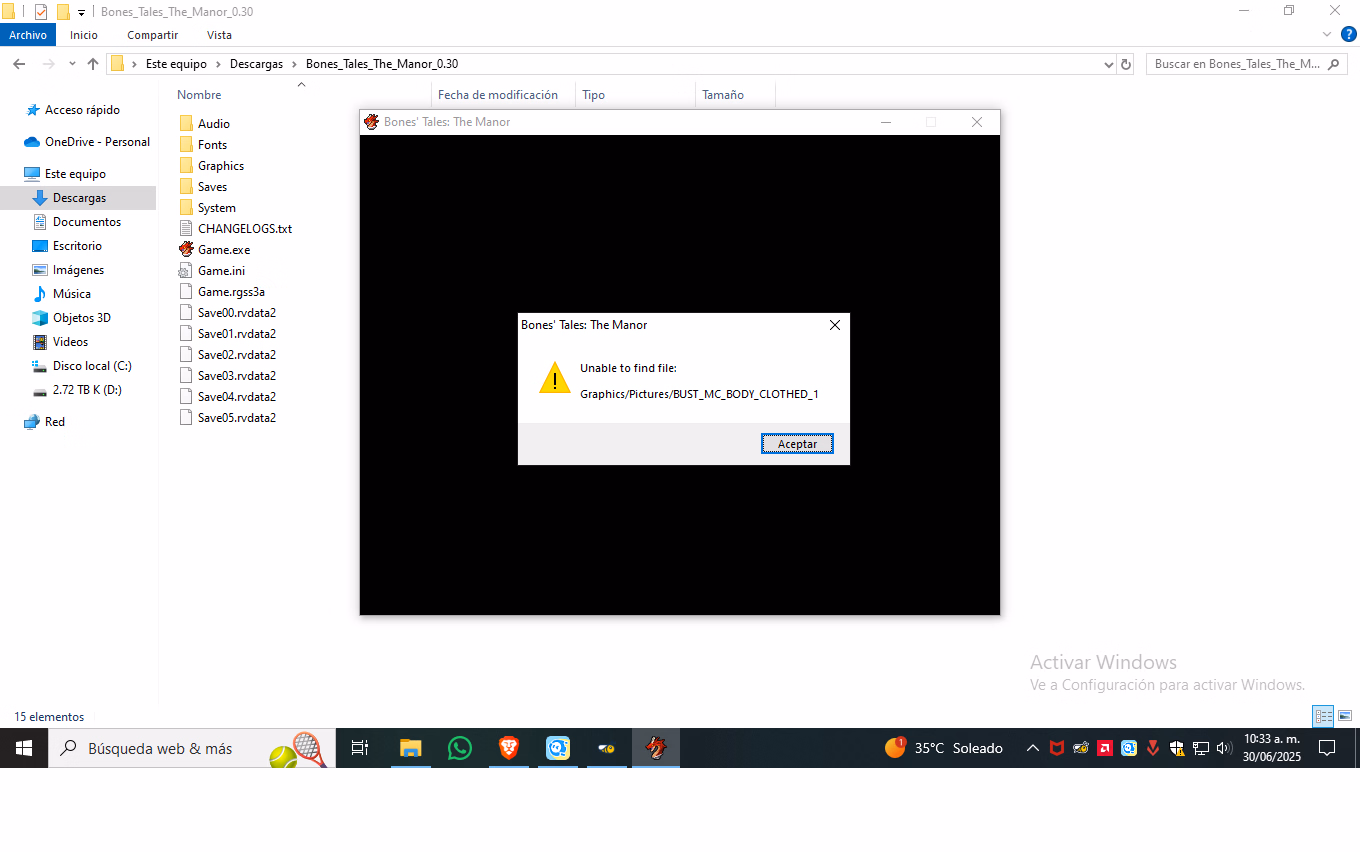Open the Vista ribbon tab
1360x852 pixels.
click(x=219, y=35)
